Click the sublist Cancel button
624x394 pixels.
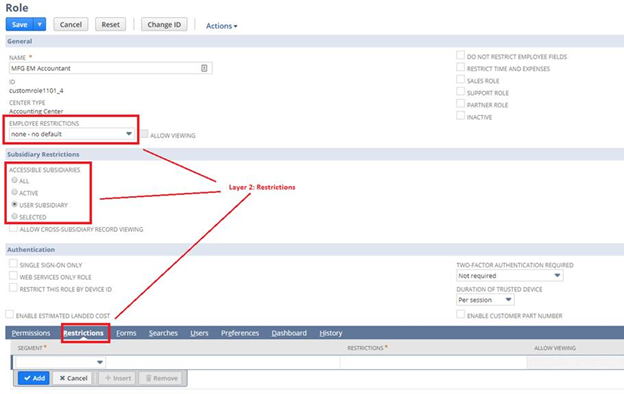(x=73, y=378)
